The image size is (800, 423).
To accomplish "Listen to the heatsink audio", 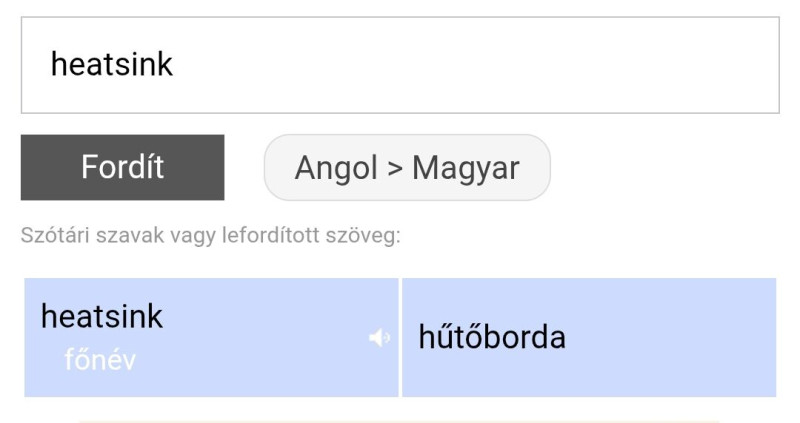I will (379, 338).
